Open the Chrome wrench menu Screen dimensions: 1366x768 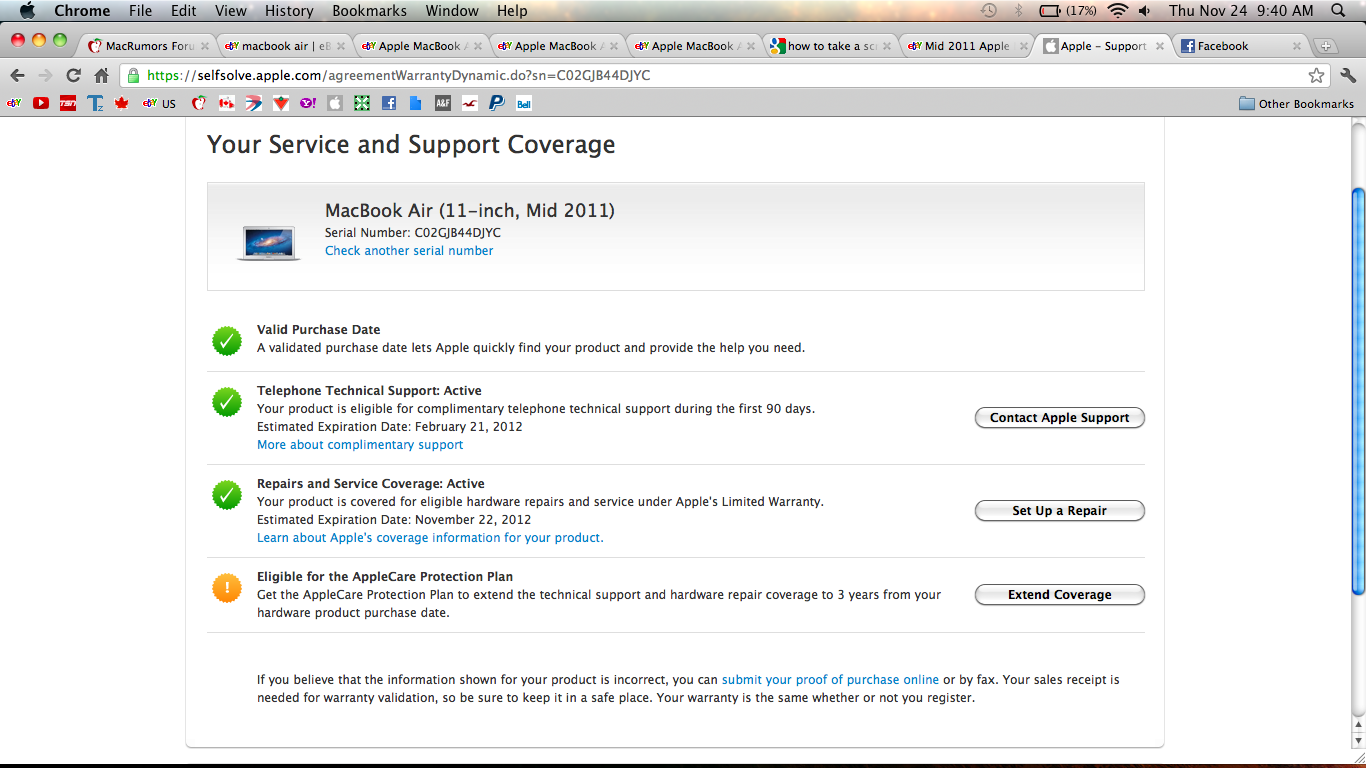[1348, 75]
